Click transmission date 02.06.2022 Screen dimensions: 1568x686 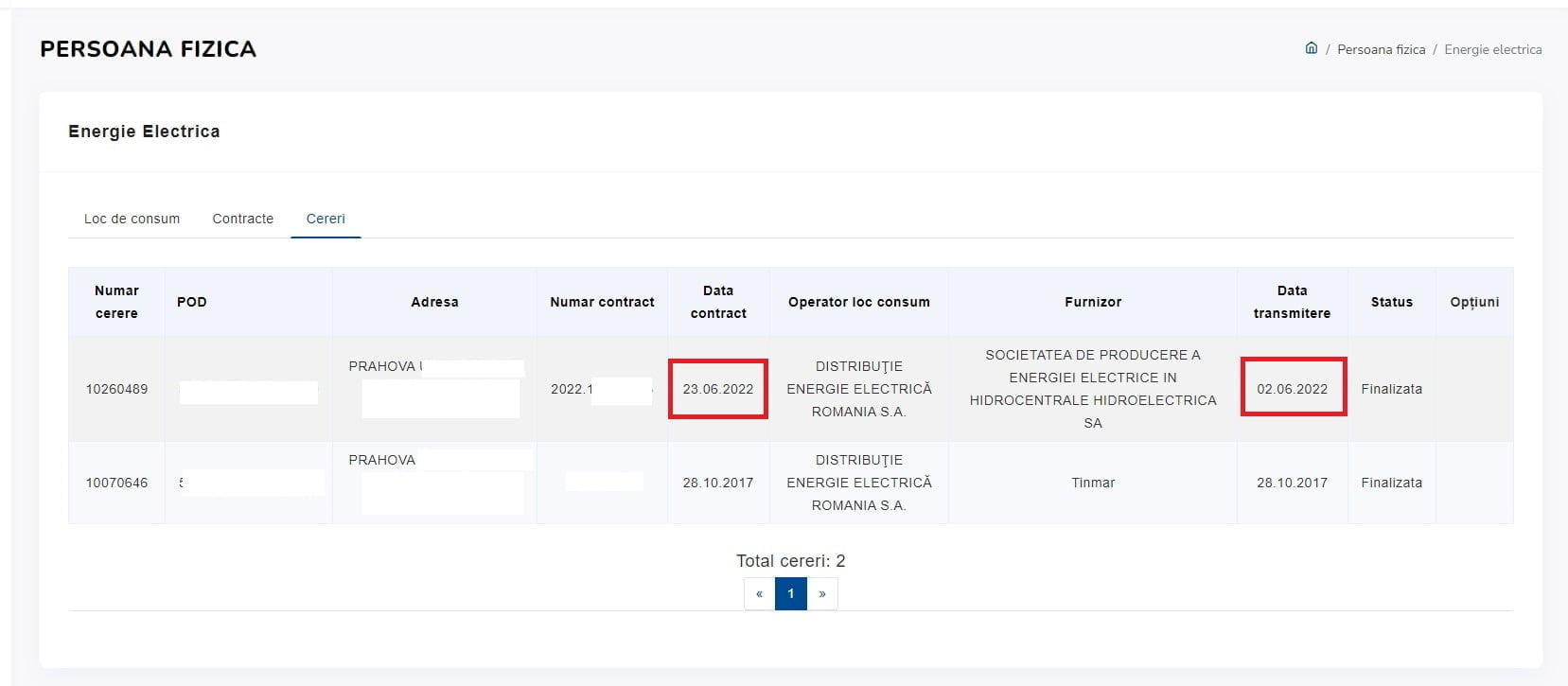pos(1292,389)
